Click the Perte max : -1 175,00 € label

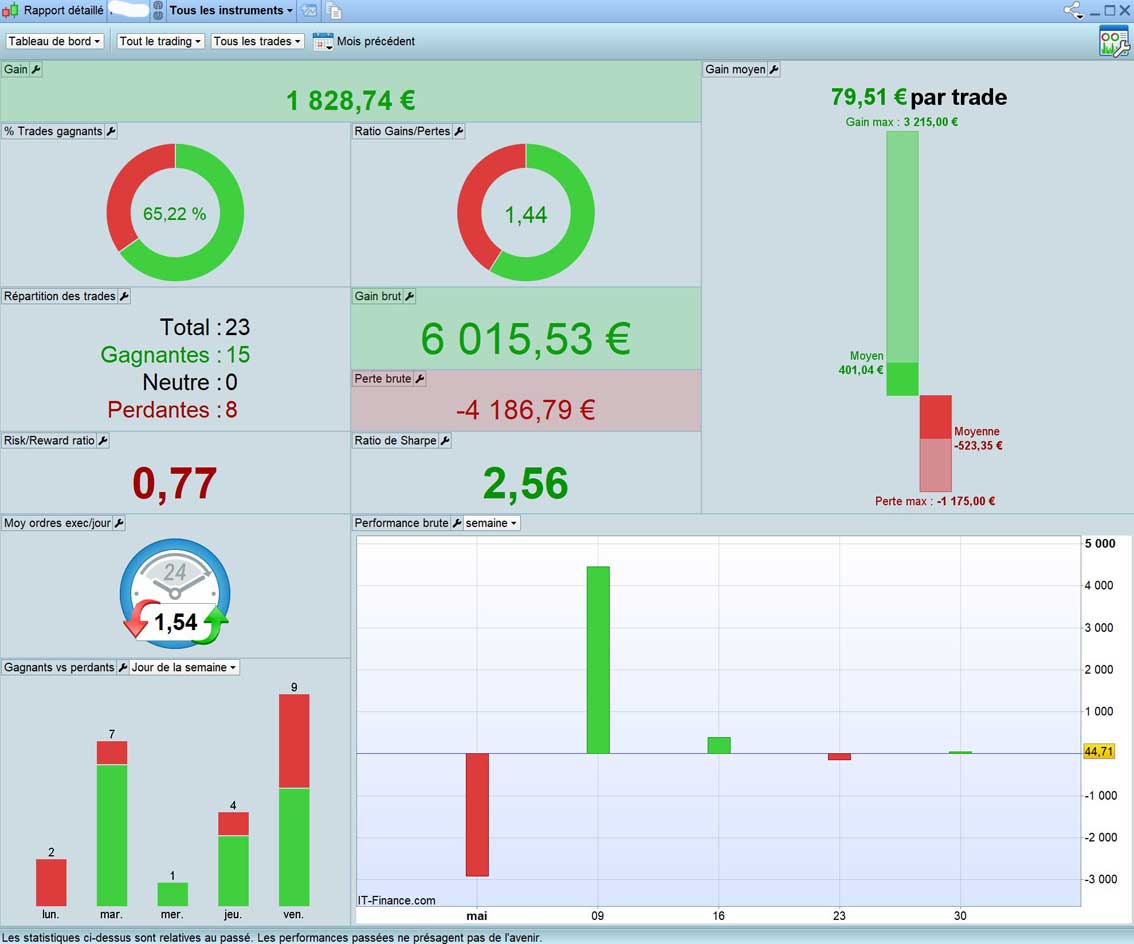(935, 501)
